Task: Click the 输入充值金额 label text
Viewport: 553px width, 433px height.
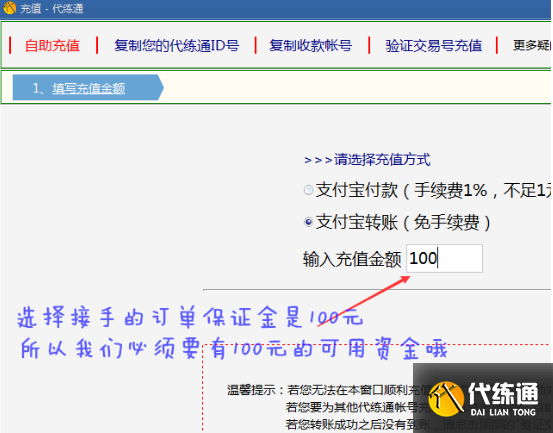Action: click(352, 259)
